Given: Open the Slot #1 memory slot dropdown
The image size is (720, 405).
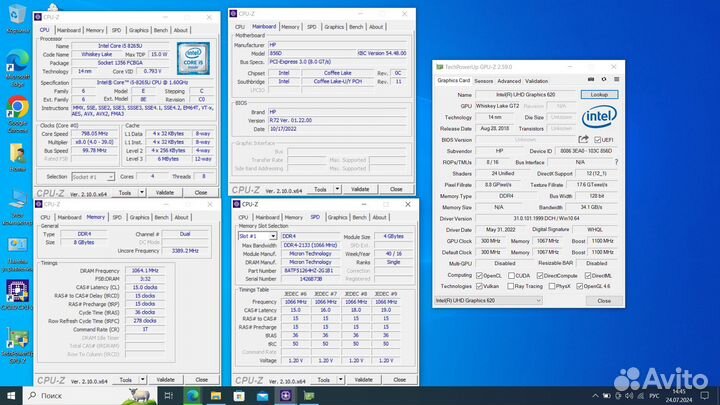Looking at the screenshot, I should click(257, 236).
